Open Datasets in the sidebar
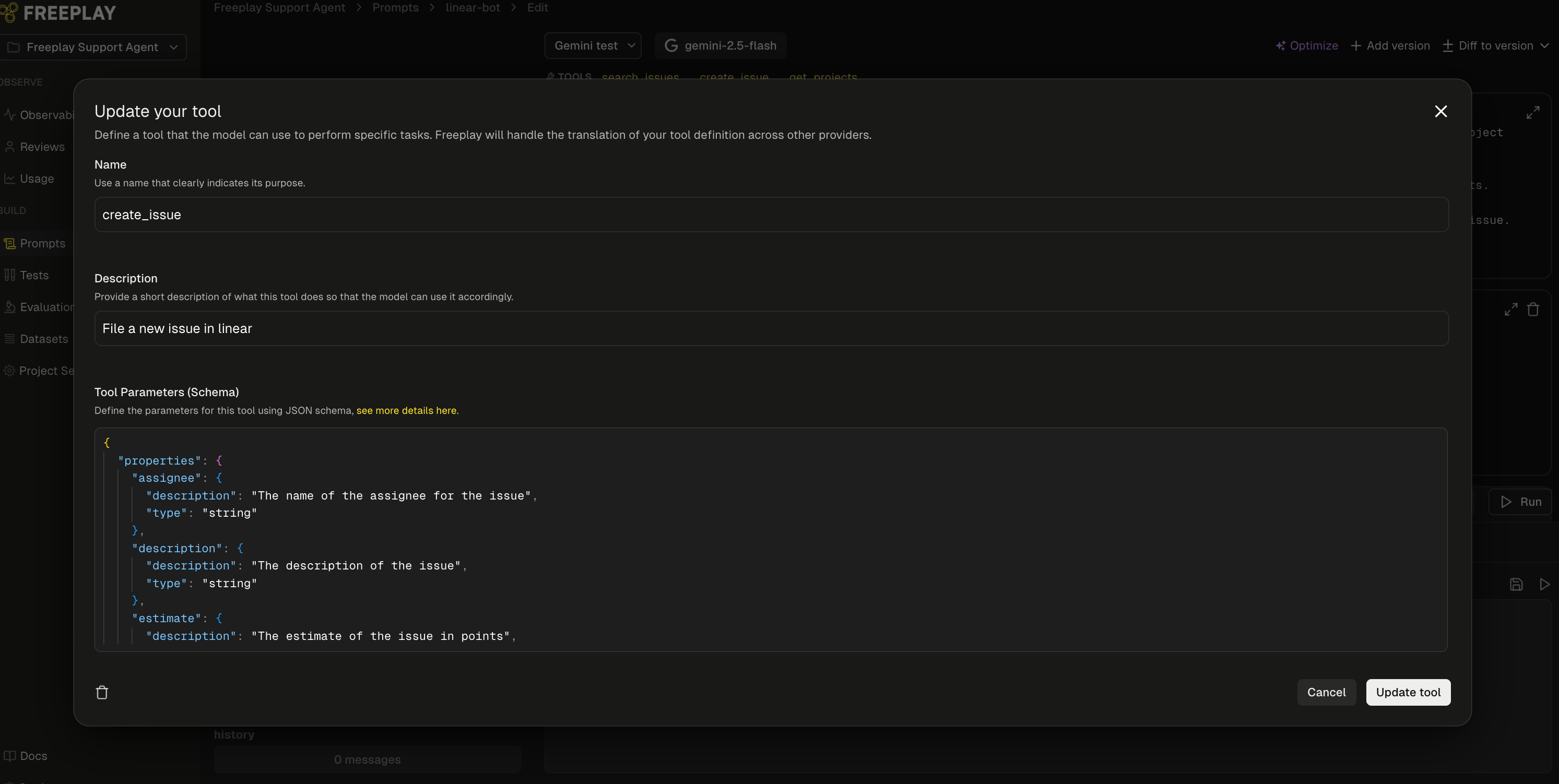 [x=43, y=339]
